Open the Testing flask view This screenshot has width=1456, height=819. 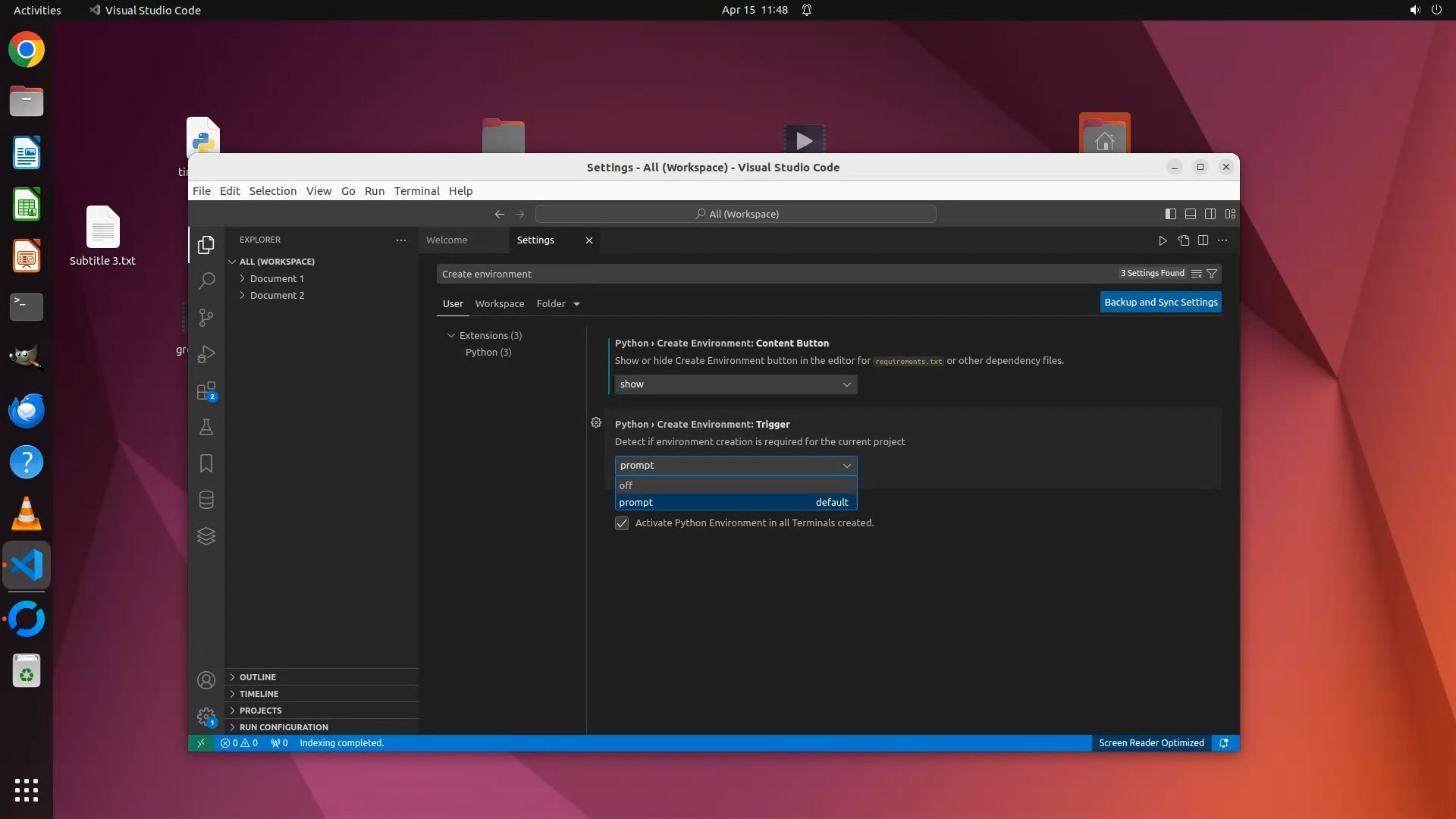pos(206,427)
